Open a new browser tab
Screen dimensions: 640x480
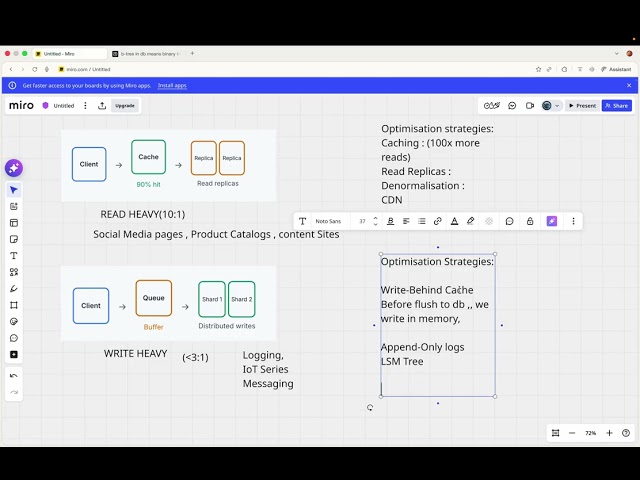[192, 53]
